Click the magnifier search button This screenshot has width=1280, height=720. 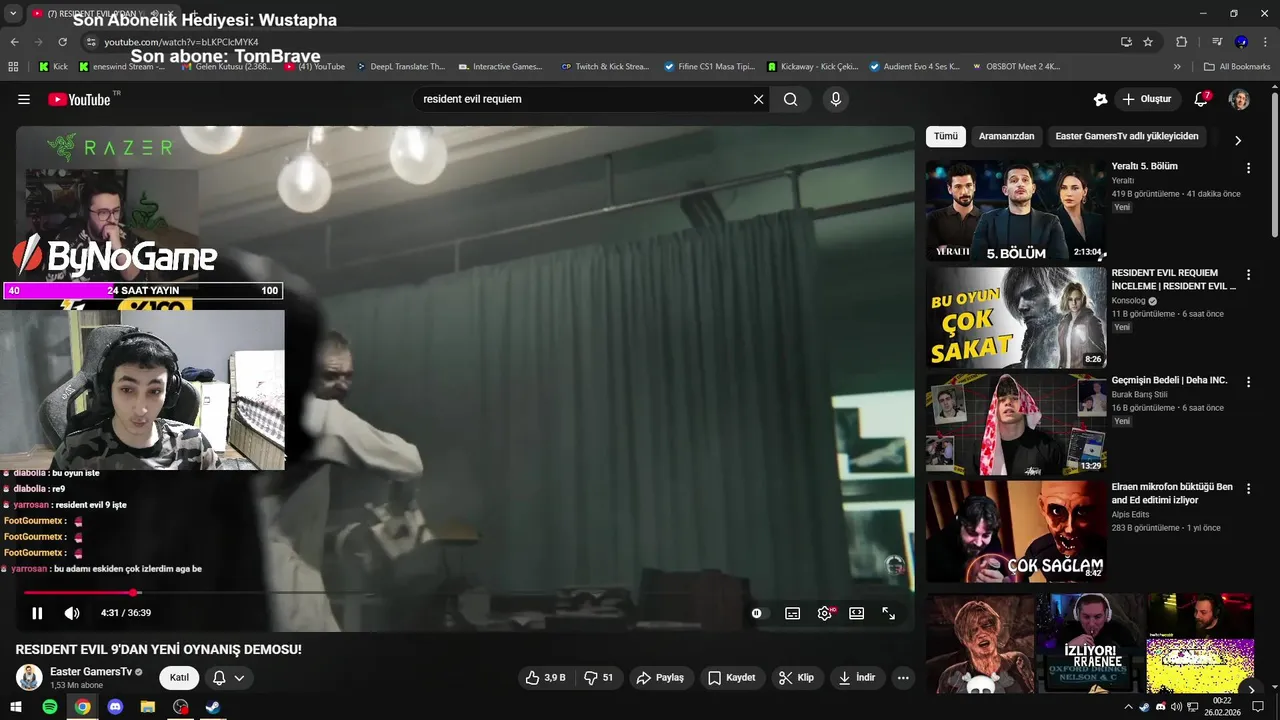pyautogui.click(x=791, y=99)
